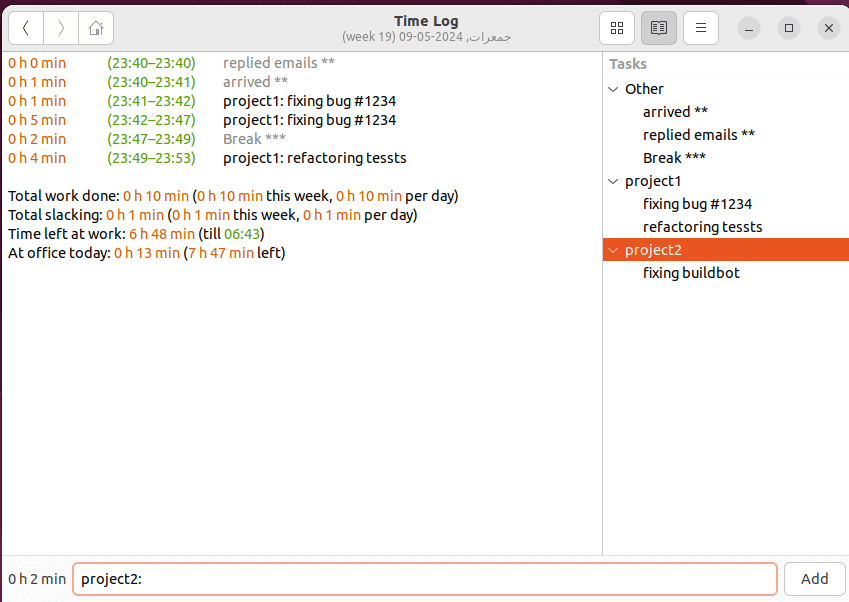Click the home icon to jump to today
849x602 pixels.
point(95,28)
